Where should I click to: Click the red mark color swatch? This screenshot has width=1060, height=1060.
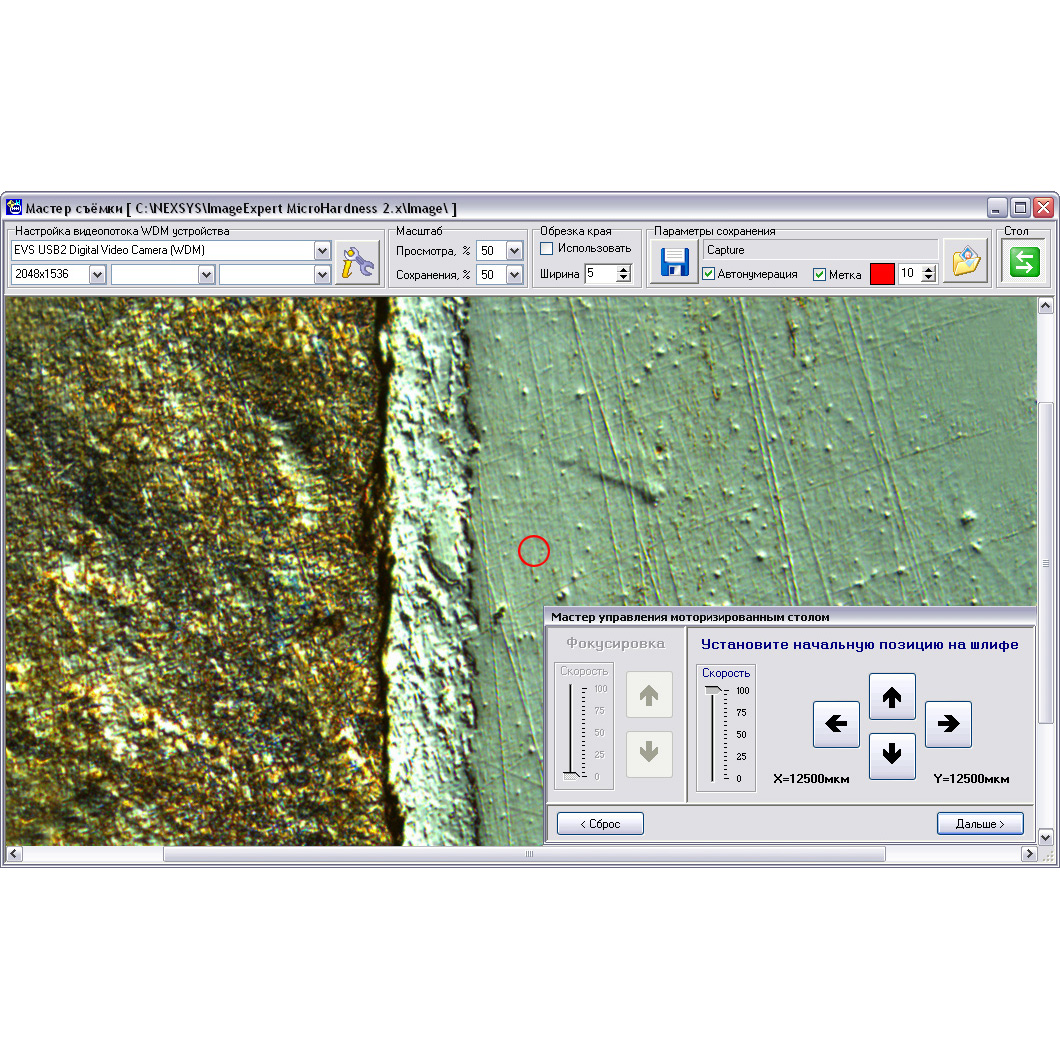pos(882,274)
